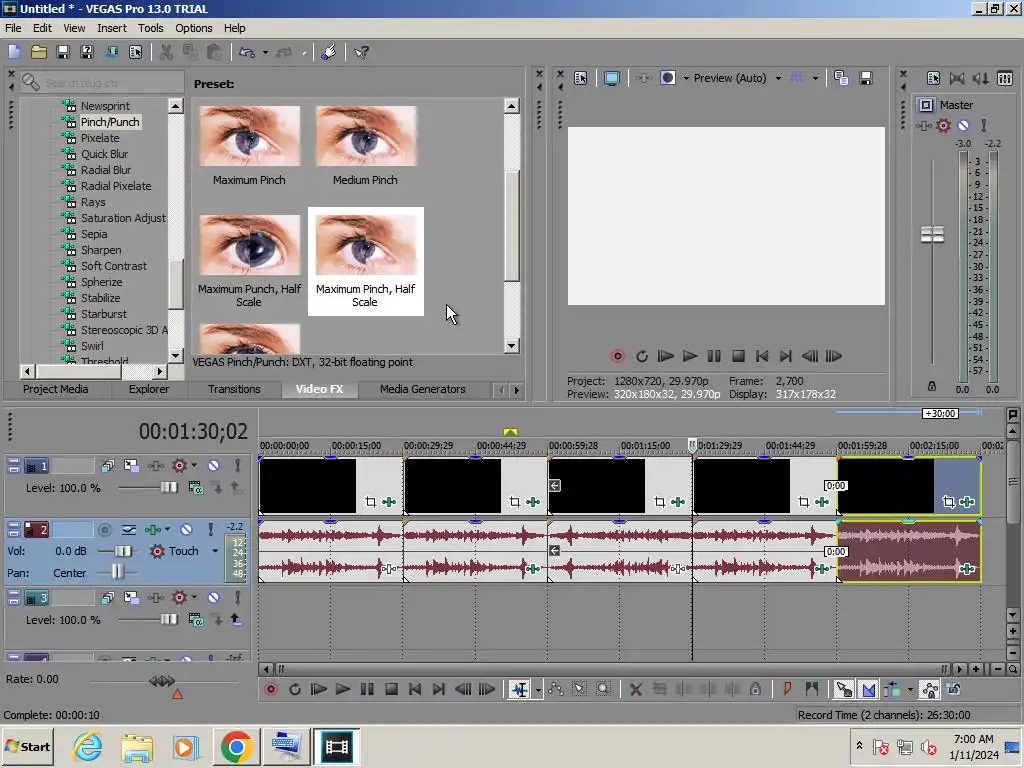Mute audio track 2
1024x768 pixels.
(x=187, y=530)
